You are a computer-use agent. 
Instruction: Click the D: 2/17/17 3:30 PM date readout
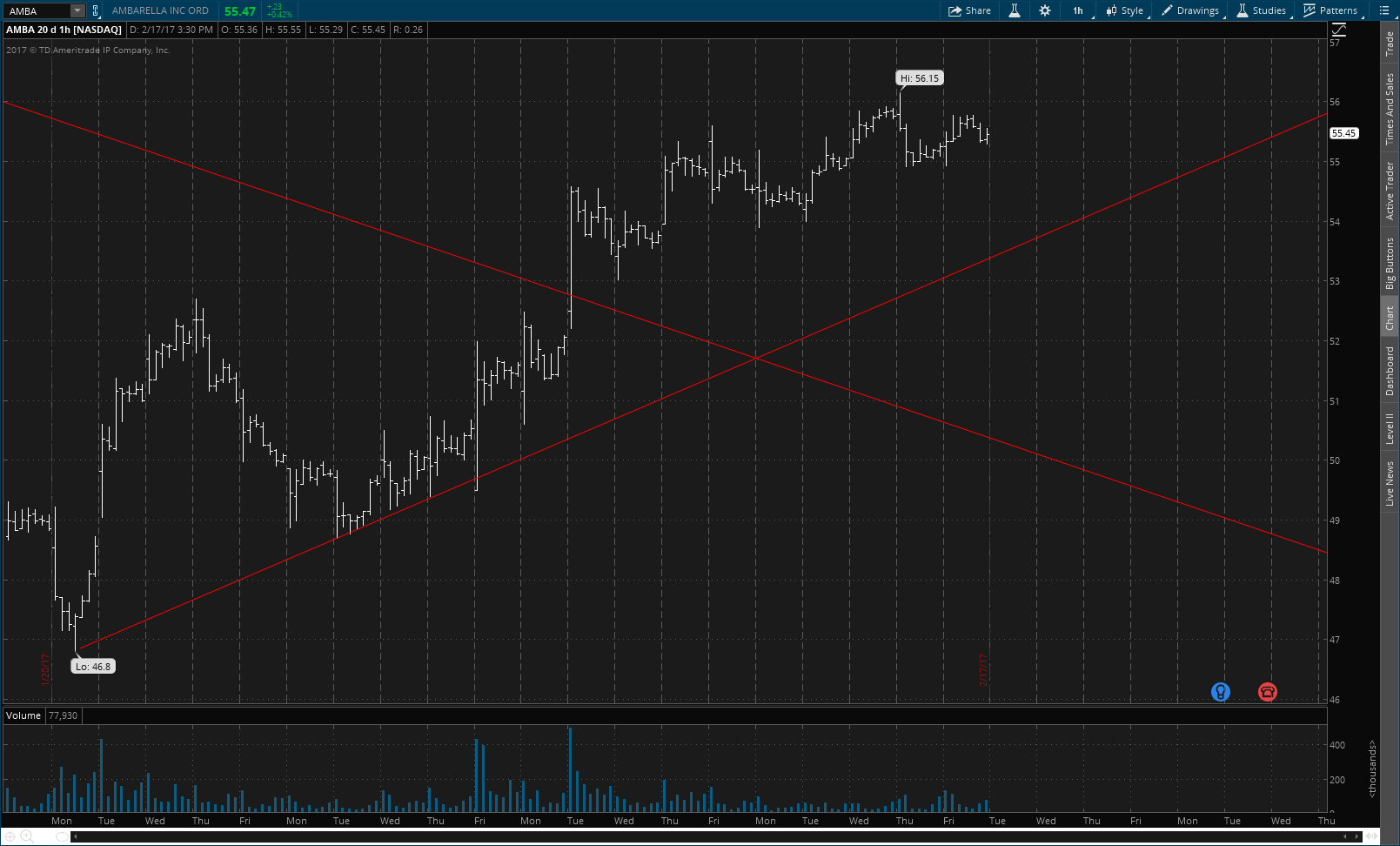[x=172, y=30]
